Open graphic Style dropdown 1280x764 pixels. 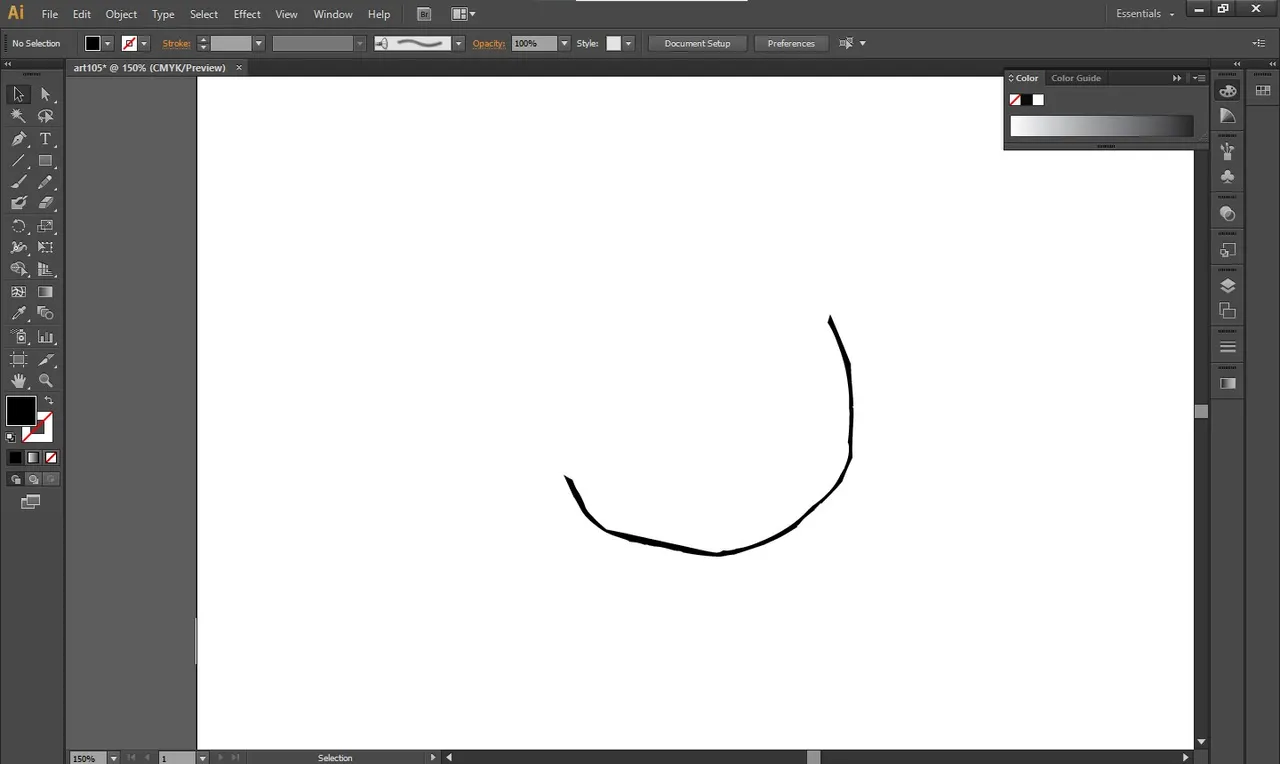[628, 43]
